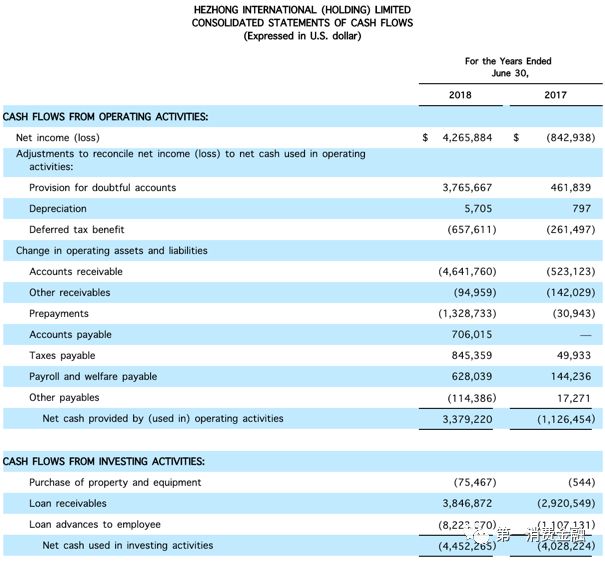605x562 pixels.
Task: Click 'For the Years Ended June 30,' header
Action: 508,67
